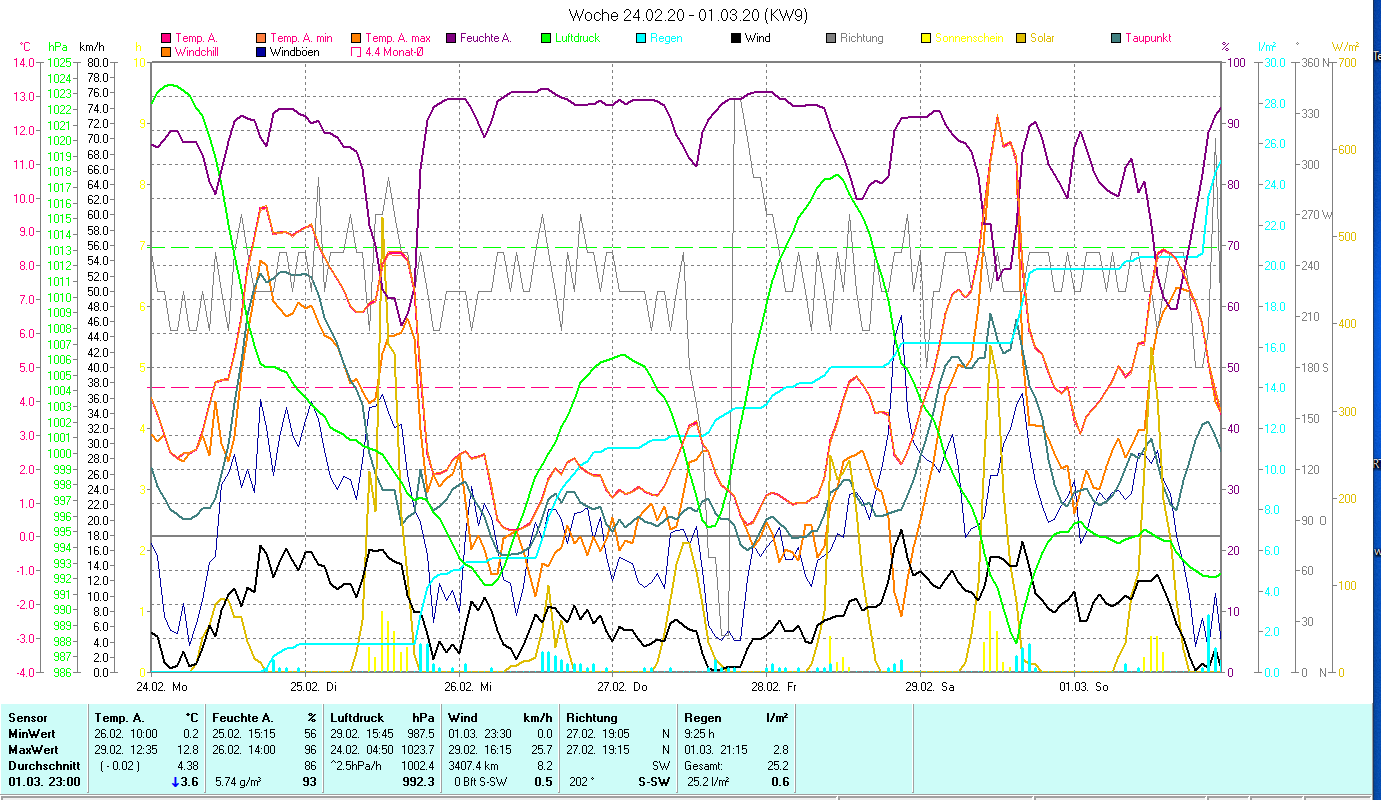1381x800 pixels.
Task: Click the 01.03. 23:00 timestamp row label
Action: click(x=45, y=782)
